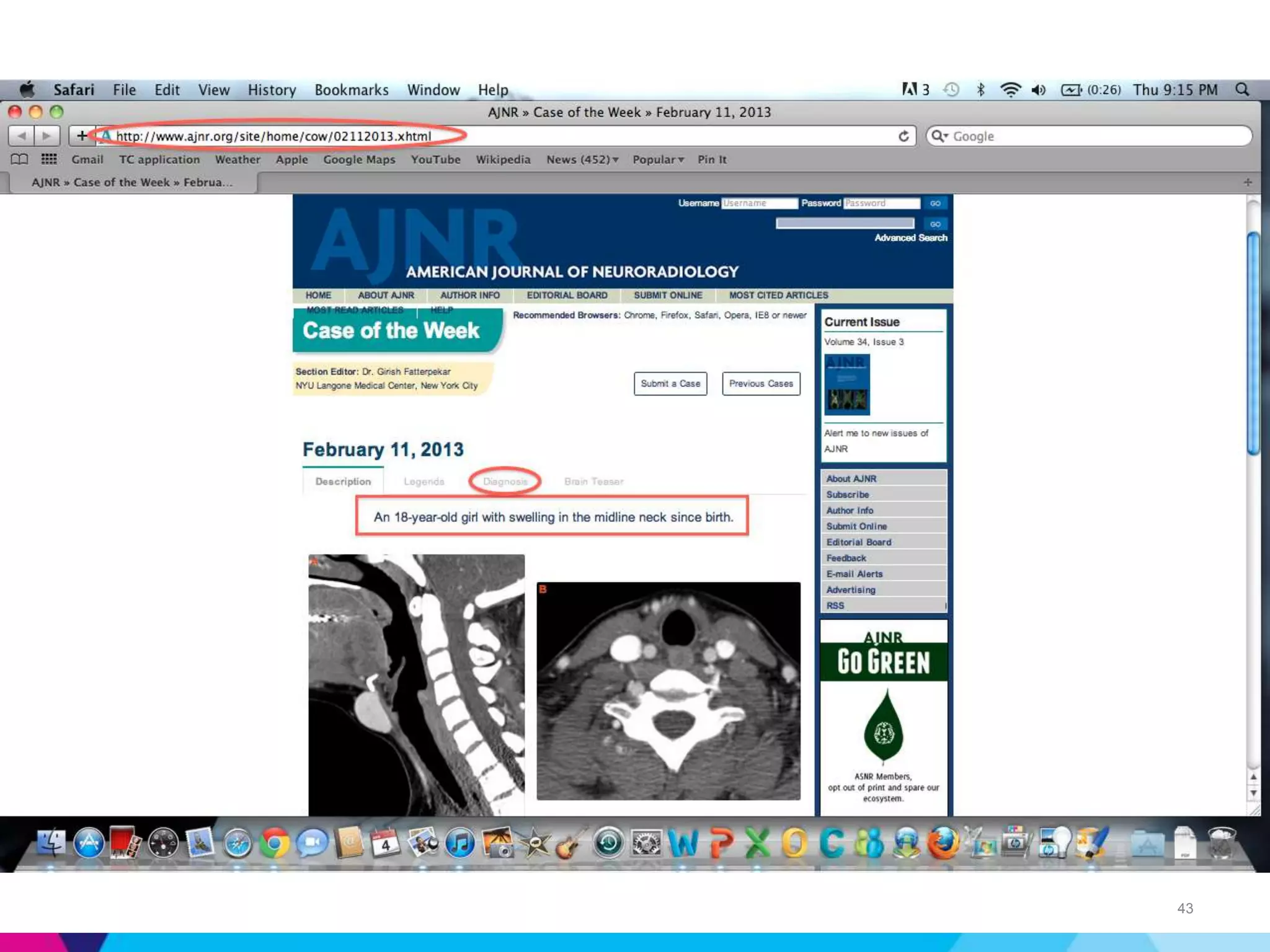Click the reload page icon in address bar
Image resolution: width=1270 pixels, height=952 pixels.
pos(904,136)
